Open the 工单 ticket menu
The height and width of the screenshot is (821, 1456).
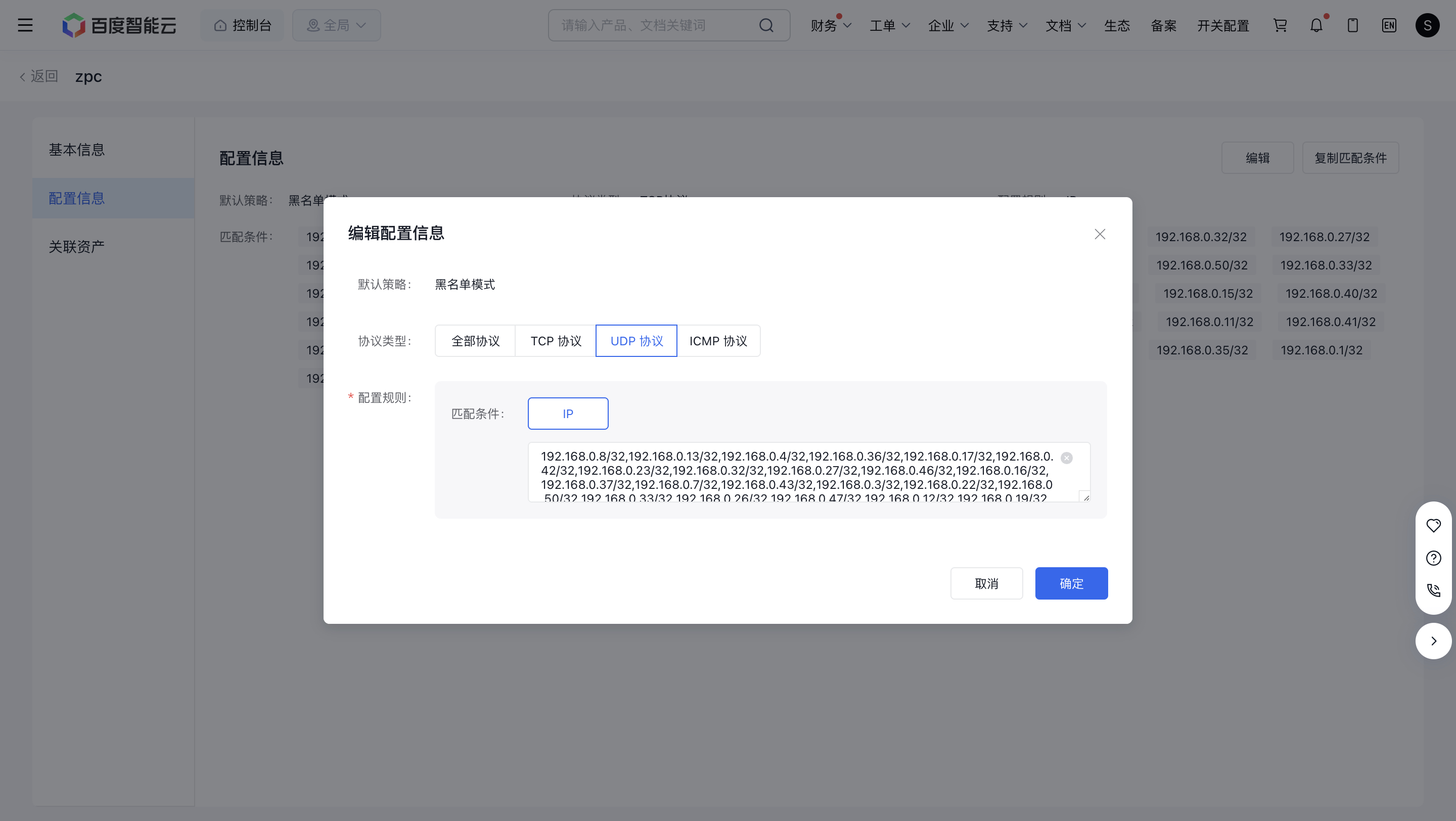click(x=889, y=25)
